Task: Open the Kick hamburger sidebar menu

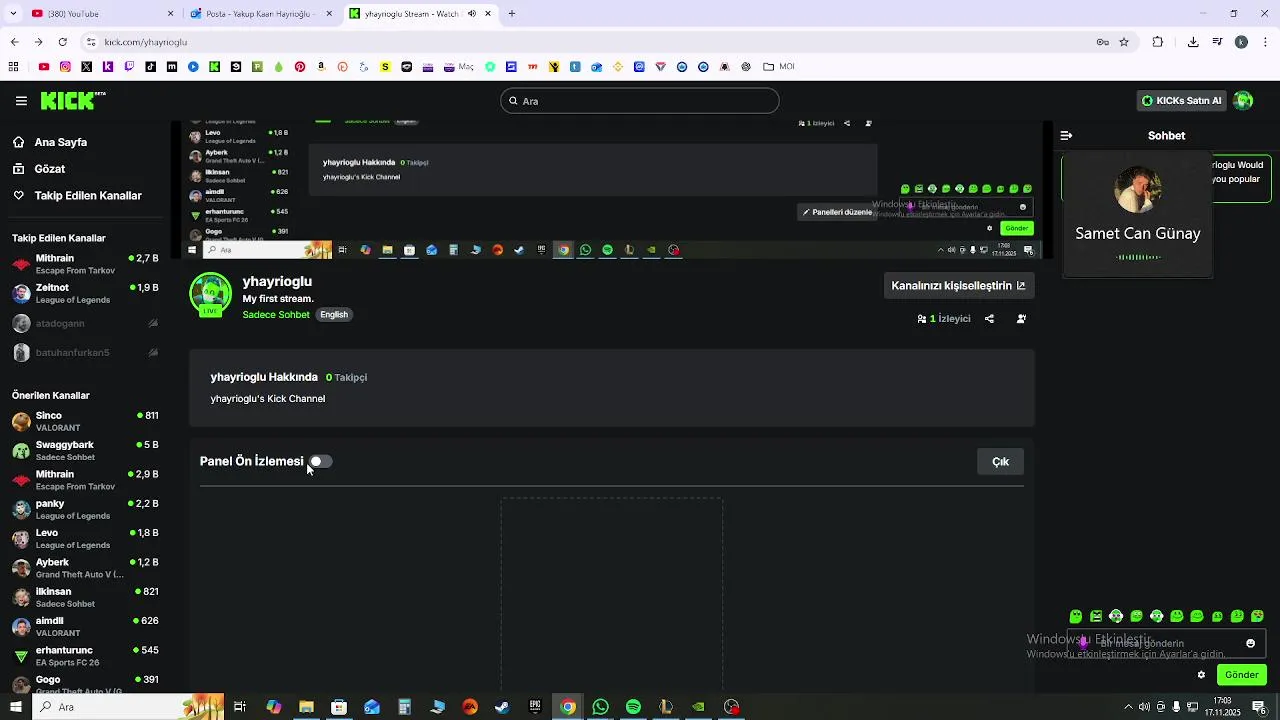Action: click(21, 101)
